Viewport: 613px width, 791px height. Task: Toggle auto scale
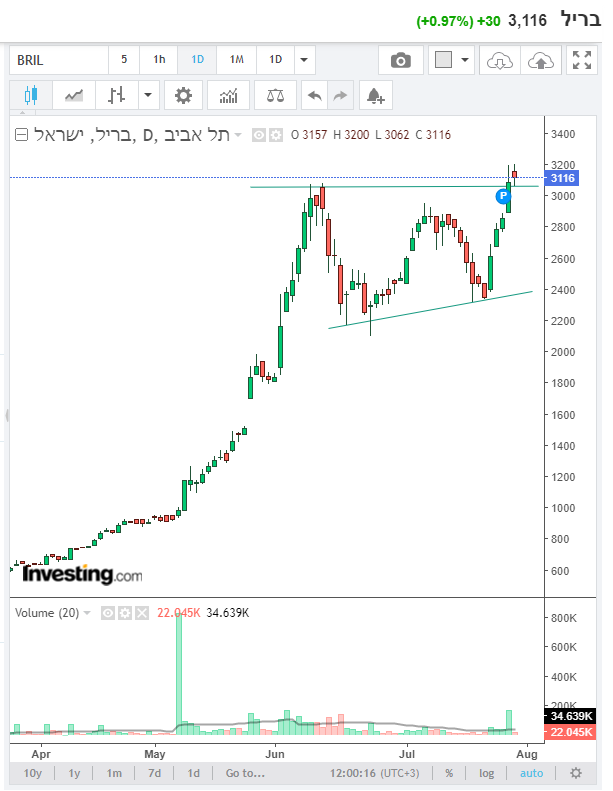tap(532, 773)
